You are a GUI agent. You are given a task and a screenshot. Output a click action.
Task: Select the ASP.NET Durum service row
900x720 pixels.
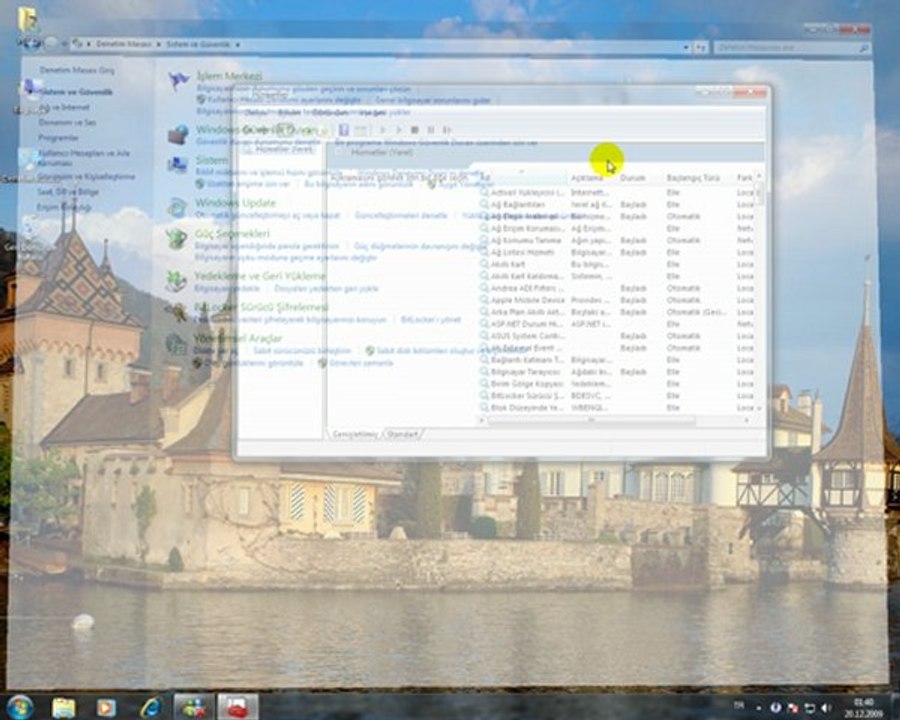(x=617, y=324)
